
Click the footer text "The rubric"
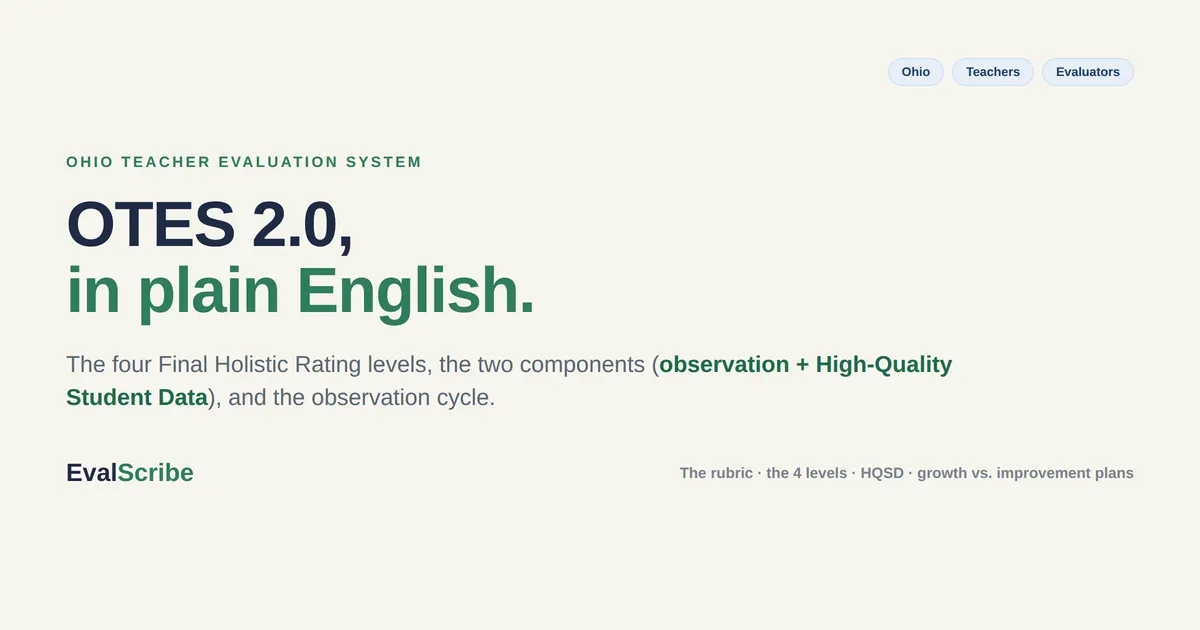pyautogui.click(x=716, y=473)
